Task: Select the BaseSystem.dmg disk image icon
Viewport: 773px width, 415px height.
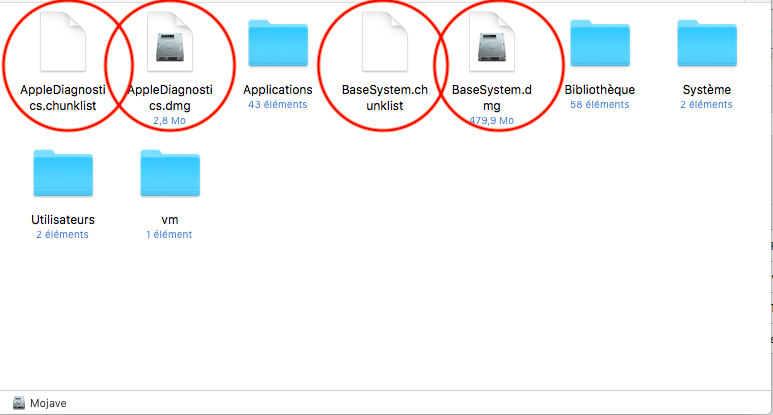Action: point(492,42)
